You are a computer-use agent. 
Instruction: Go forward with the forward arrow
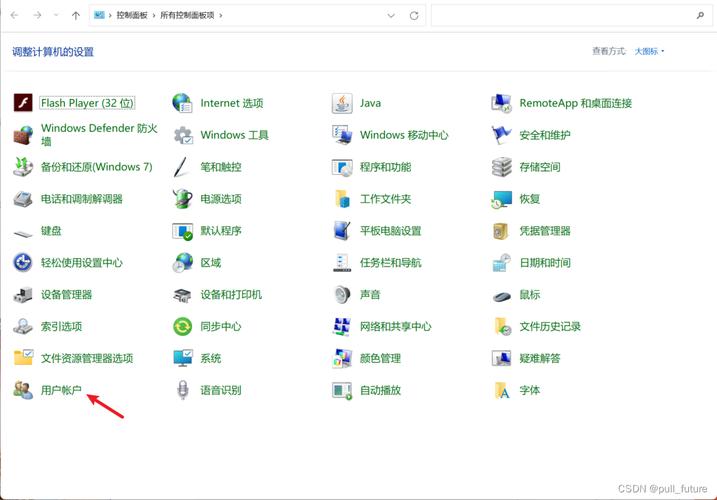click(x=37, y=15)
